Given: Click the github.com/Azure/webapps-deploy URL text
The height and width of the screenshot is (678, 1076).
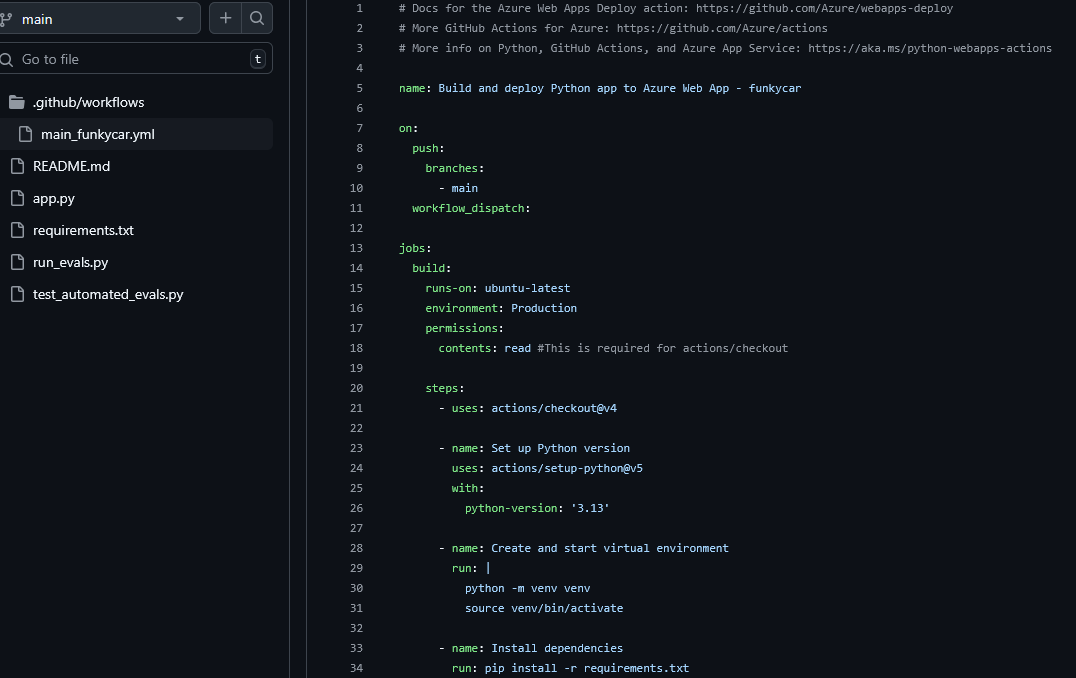Looking at the screenshot, I should pyautogui.click(x=824, y=8).
